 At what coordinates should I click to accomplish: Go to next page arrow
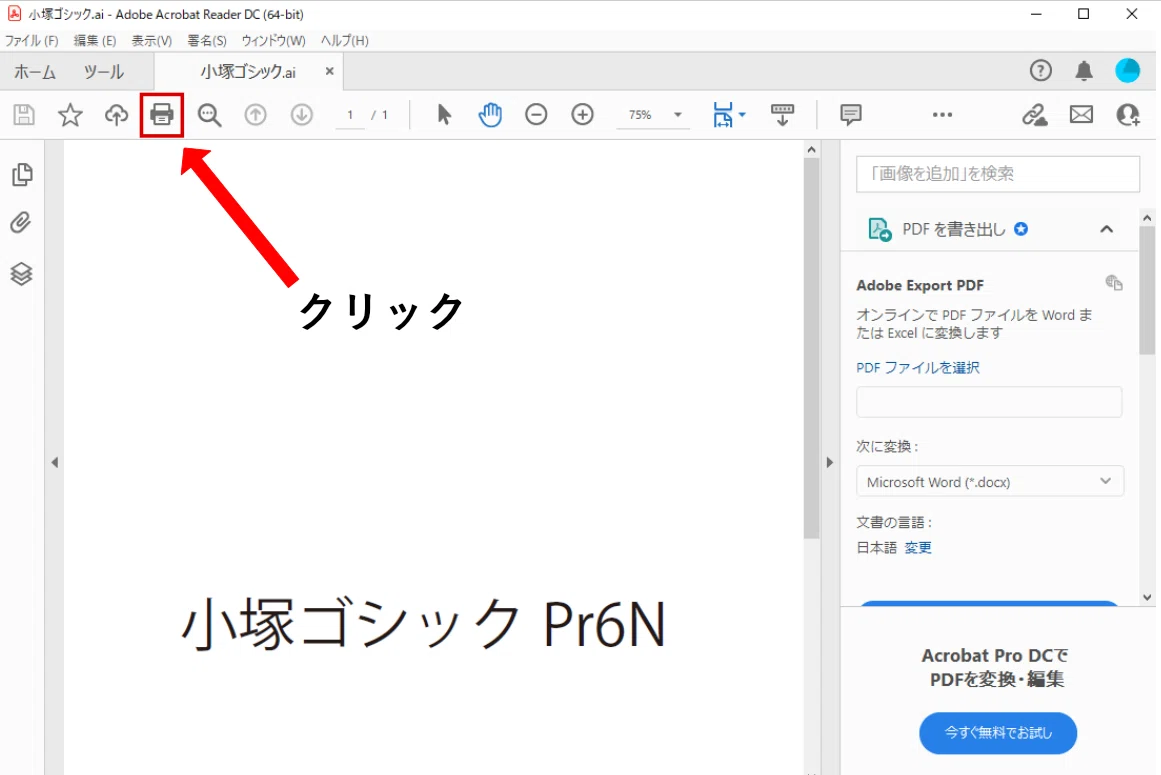click(301, 115)
